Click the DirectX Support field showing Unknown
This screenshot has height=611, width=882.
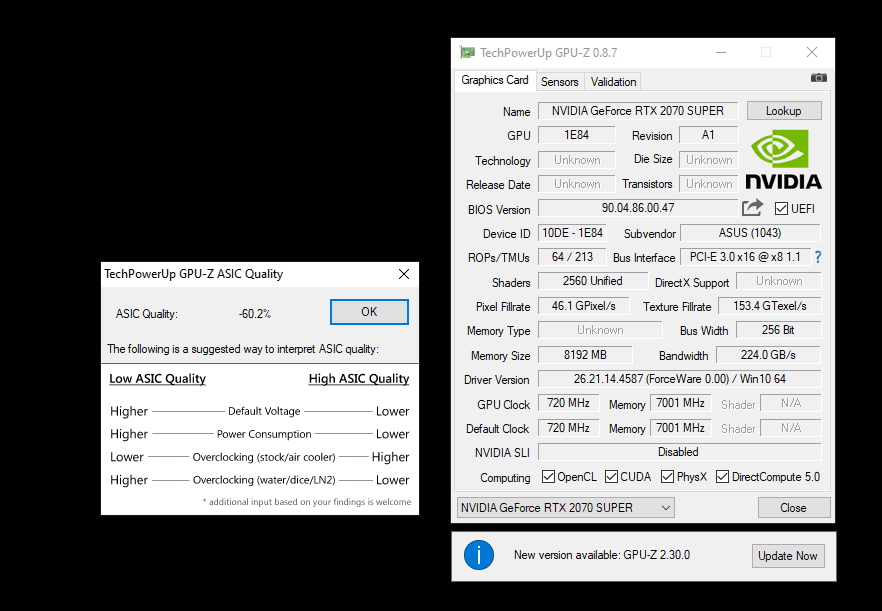tap(778, 281)
